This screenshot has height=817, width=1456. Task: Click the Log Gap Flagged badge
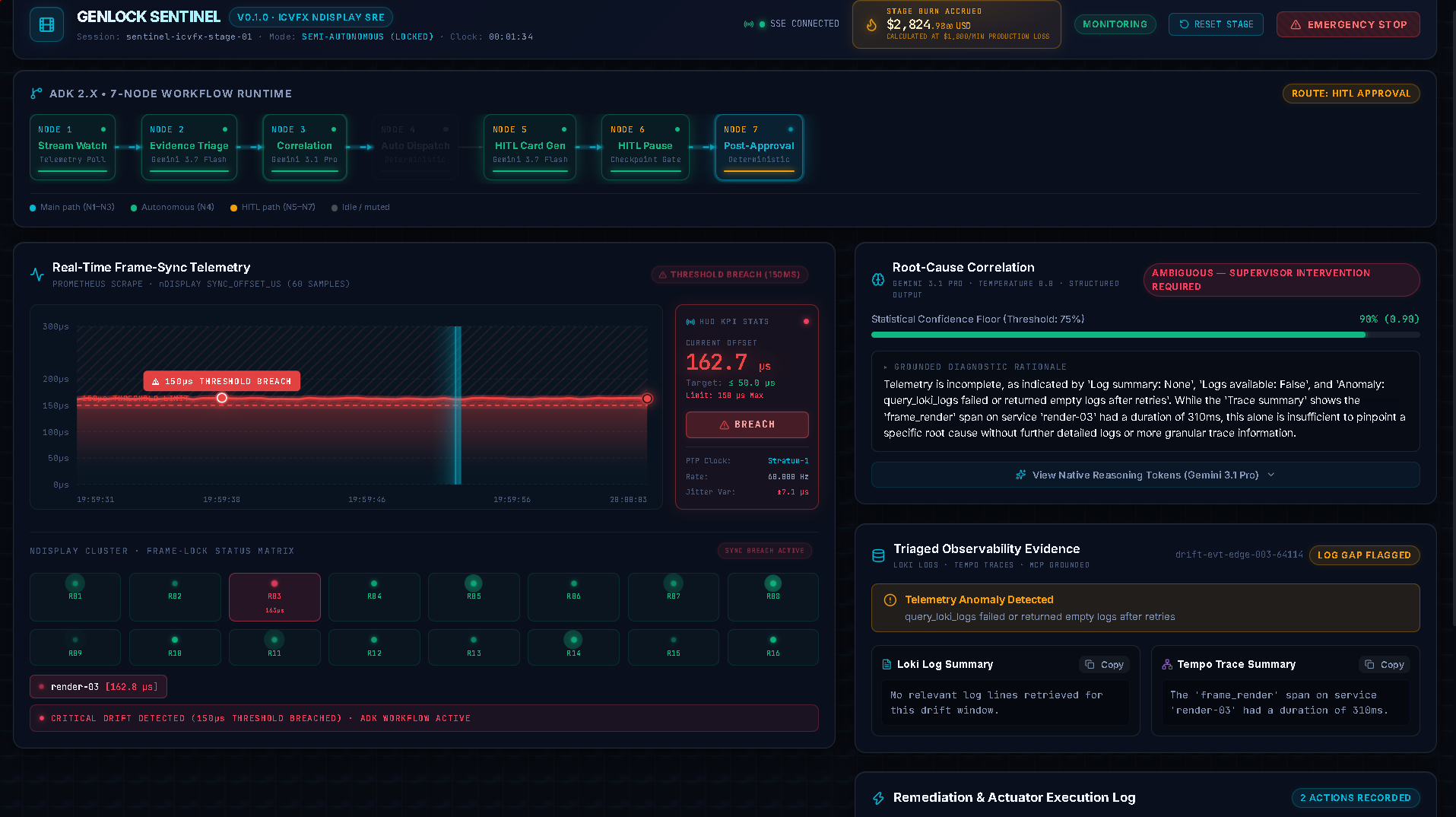click(x=1364, y=555)
